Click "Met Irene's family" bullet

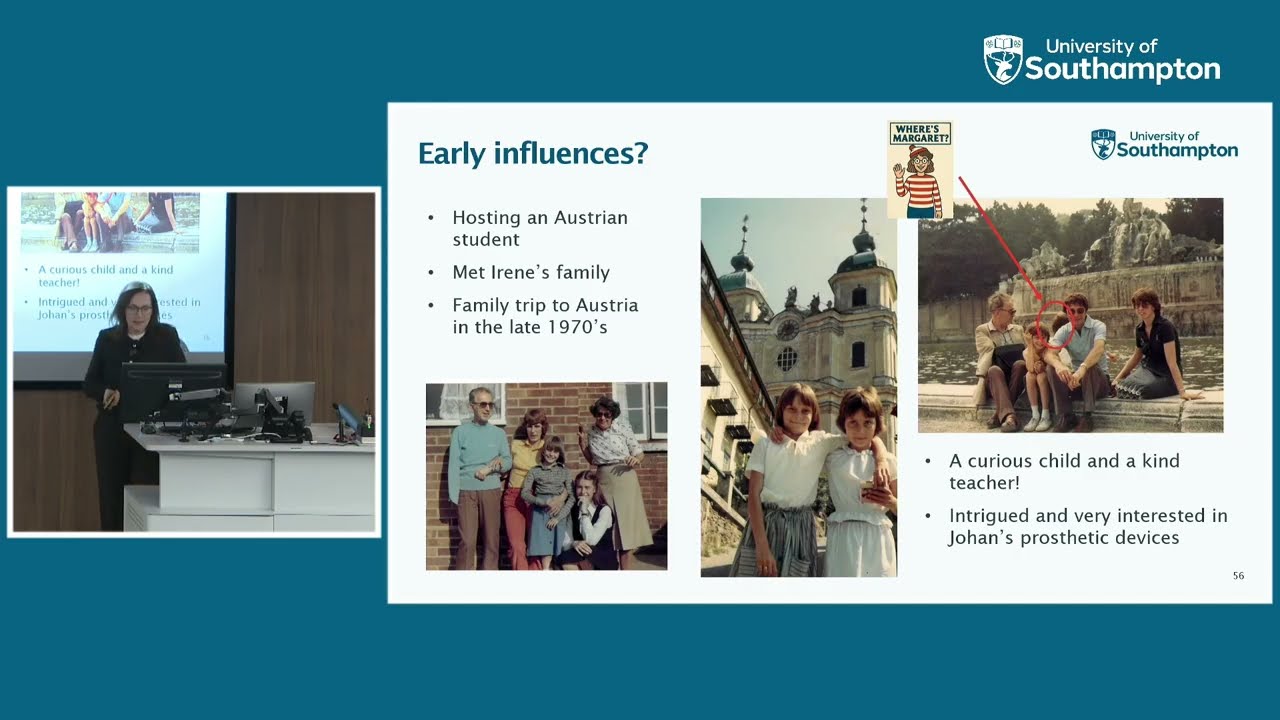[x=530, y=272]
